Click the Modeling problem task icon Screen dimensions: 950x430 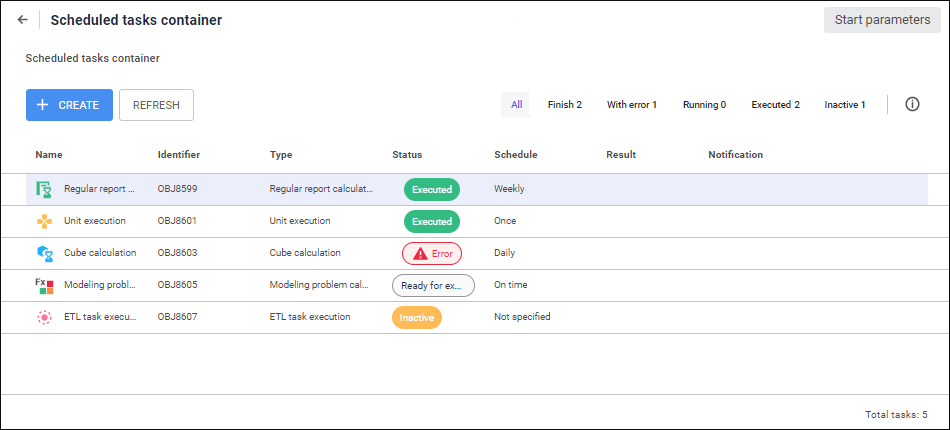tap(44, 285)
